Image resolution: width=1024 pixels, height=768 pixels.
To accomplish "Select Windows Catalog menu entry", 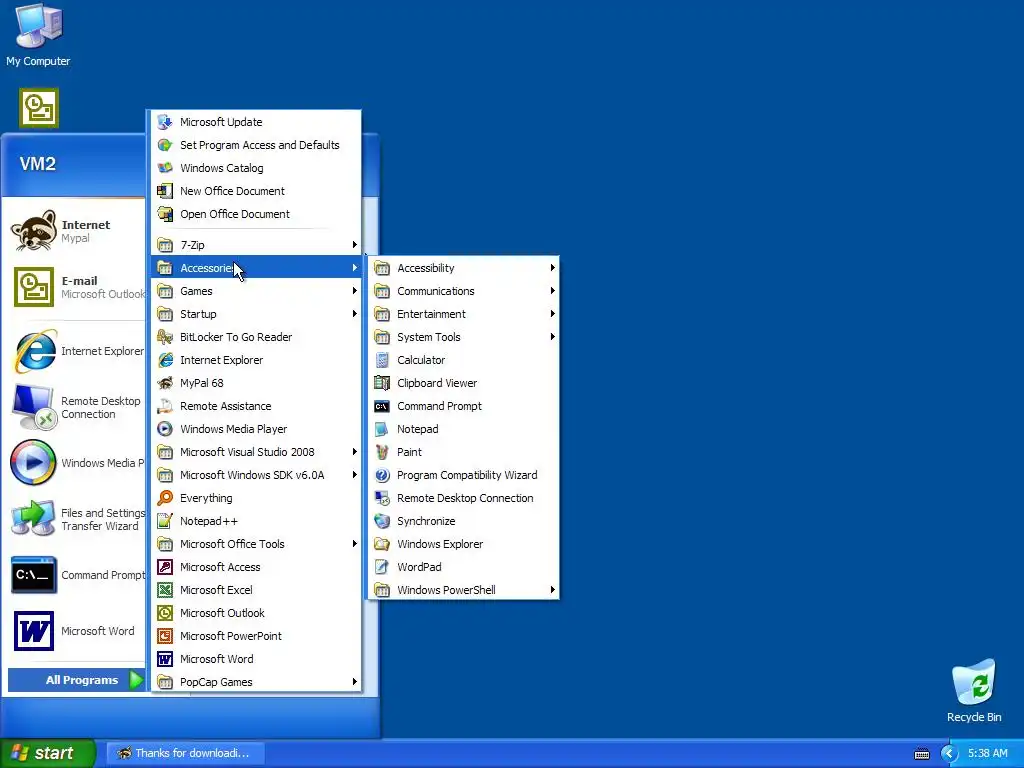I will 256,168.
